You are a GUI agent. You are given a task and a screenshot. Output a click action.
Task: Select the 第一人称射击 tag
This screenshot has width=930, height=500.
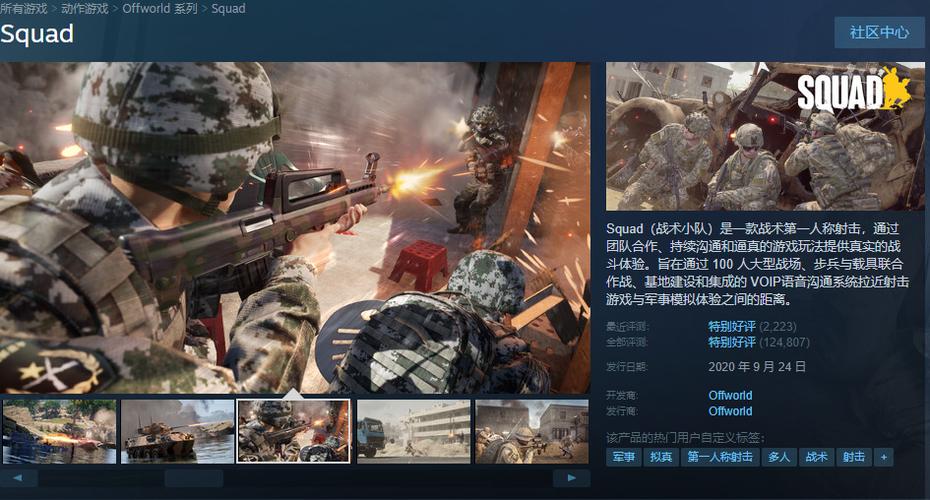click(720, 457)
